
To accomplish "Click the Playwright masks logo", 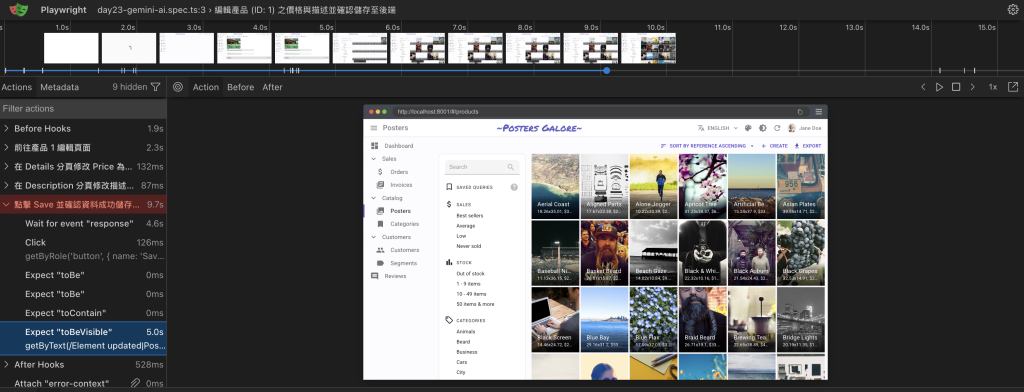I will [x=19, y=10].
